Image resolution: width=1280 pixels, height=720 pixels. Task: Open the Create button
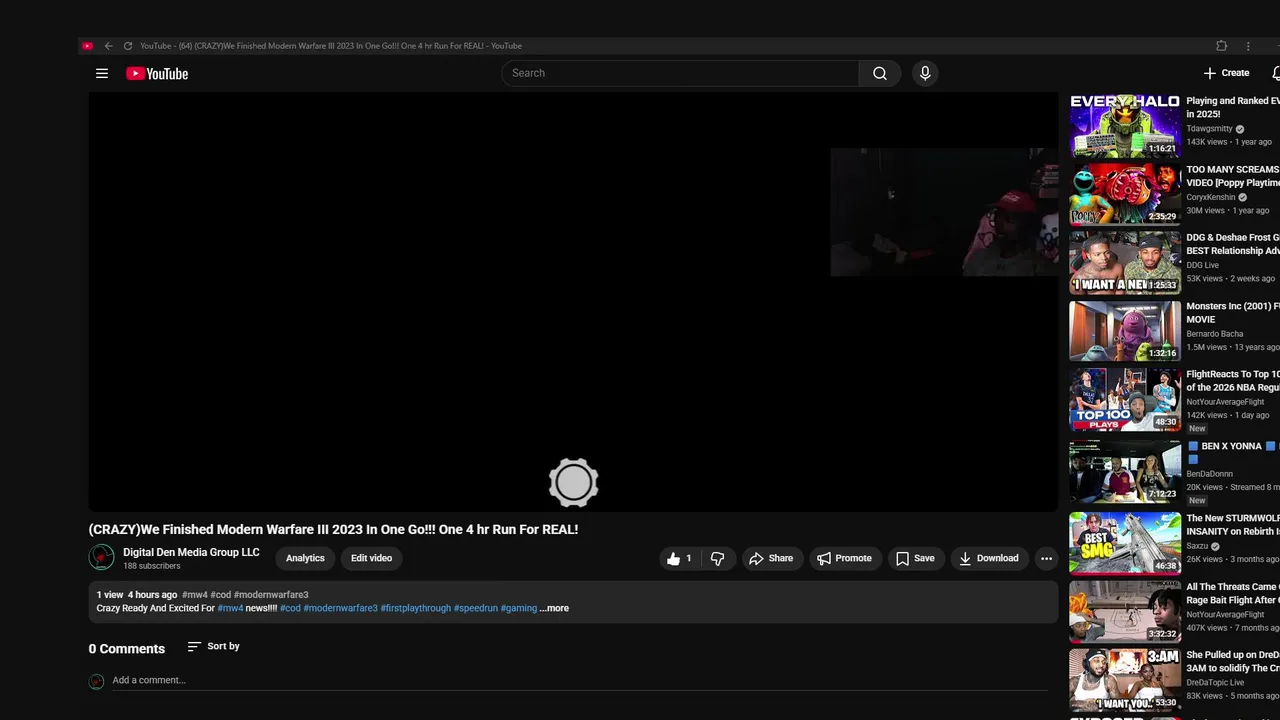click(x=1227, y=73)
